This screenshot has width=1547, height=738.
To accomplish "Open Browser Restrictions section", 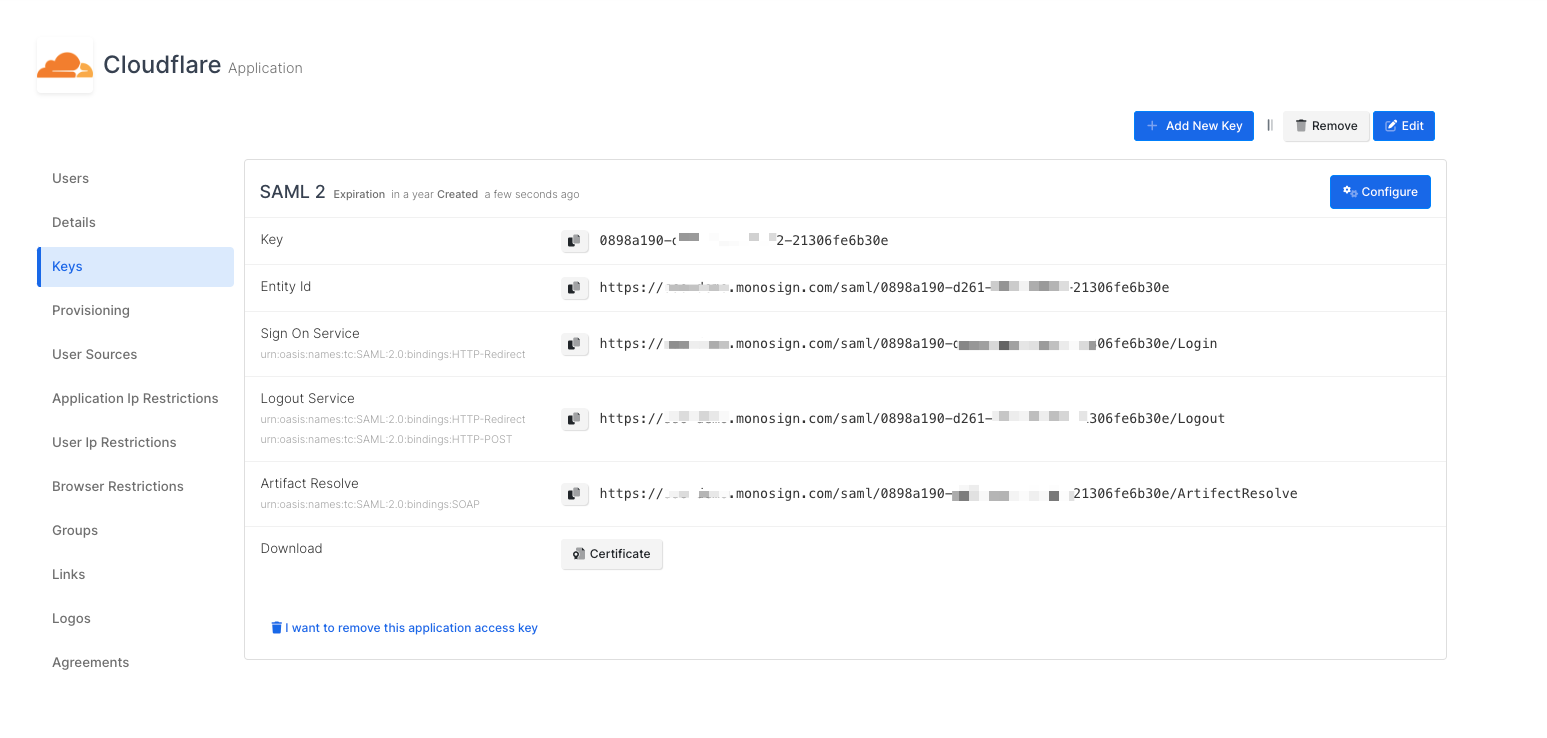I will tap(118, 487).
